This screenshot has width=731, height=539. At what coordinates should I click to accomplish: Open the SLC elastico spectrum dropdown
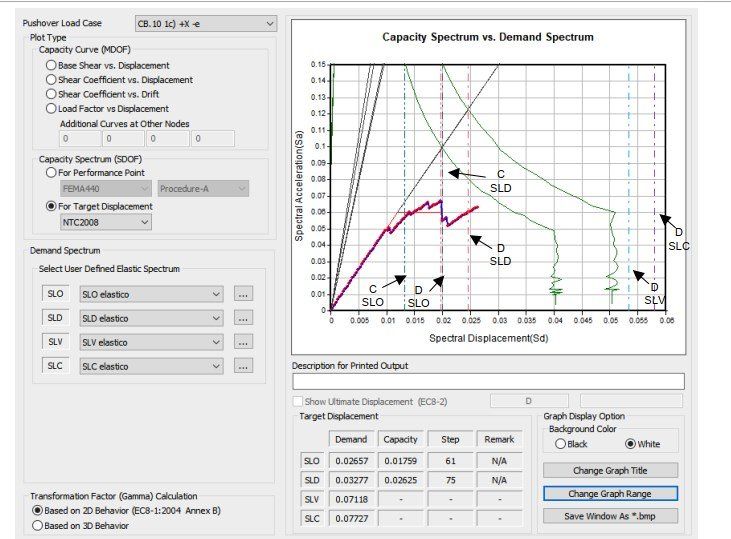click(x=151, y=366)
